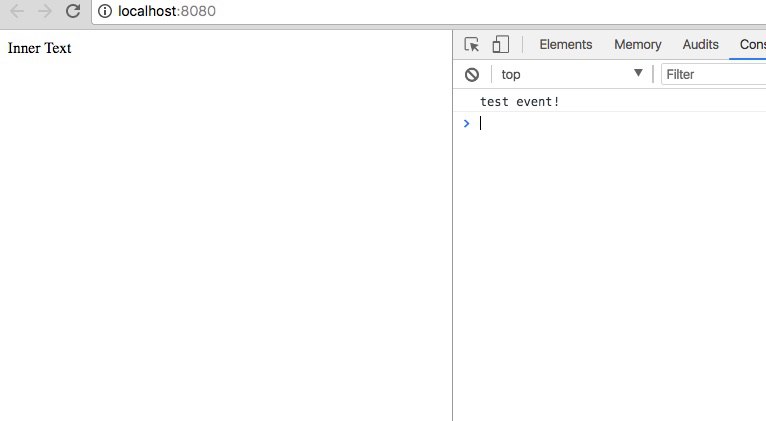This screenshot has height=421, width=766.
Task: Clear the console output
Action: coord(472,74)
